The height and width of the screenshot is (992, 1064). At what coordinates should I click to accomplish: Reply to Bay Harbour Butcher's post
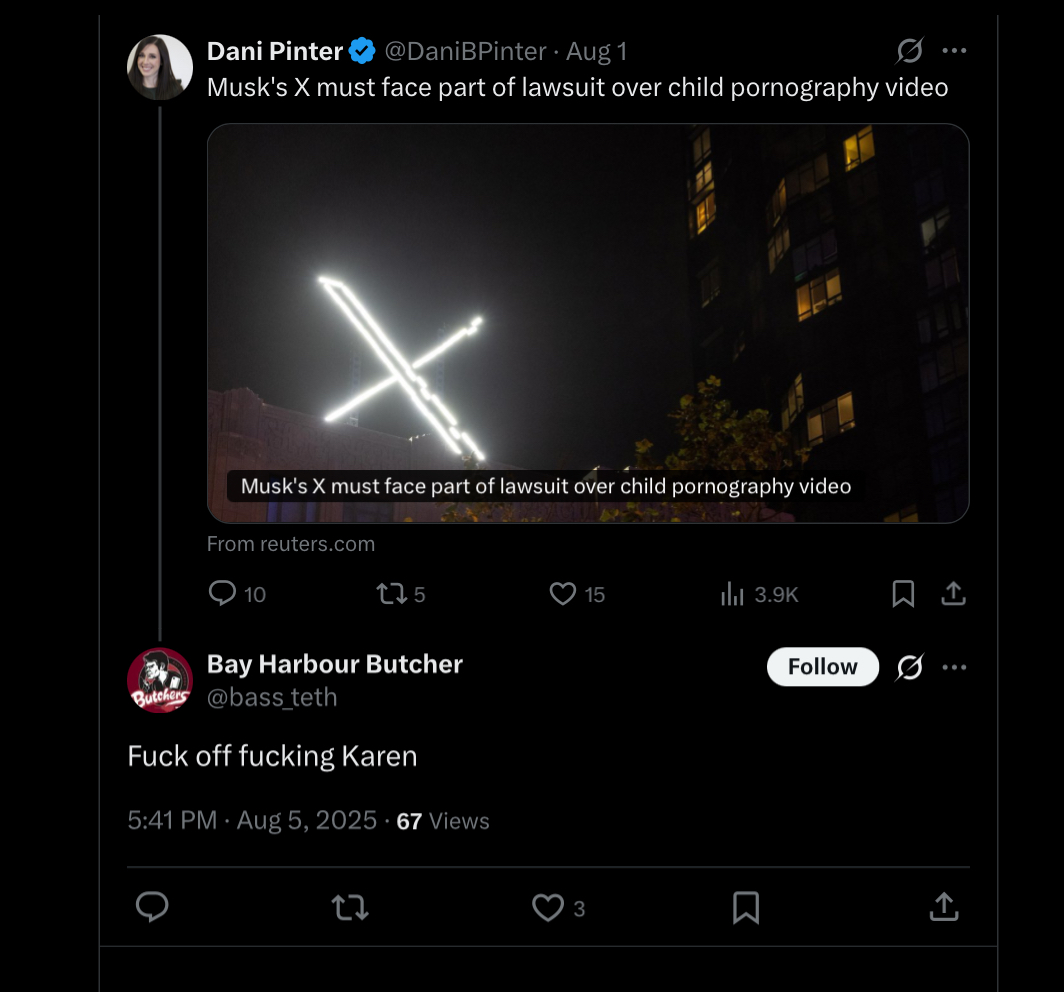point(152,907)
